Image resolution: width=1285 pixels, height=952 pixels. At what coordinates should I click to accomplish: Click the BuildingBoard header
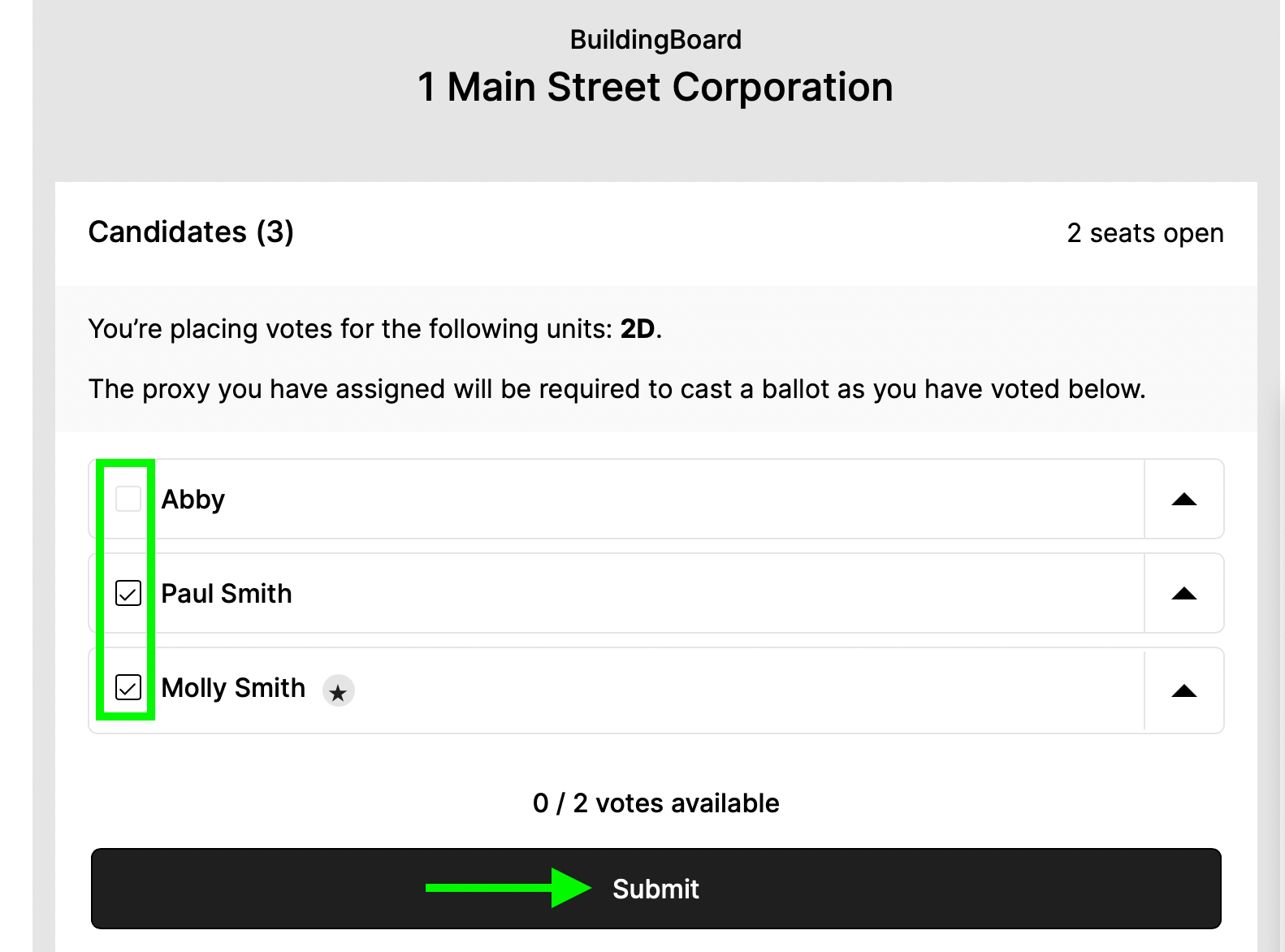[x=655, y=39]
